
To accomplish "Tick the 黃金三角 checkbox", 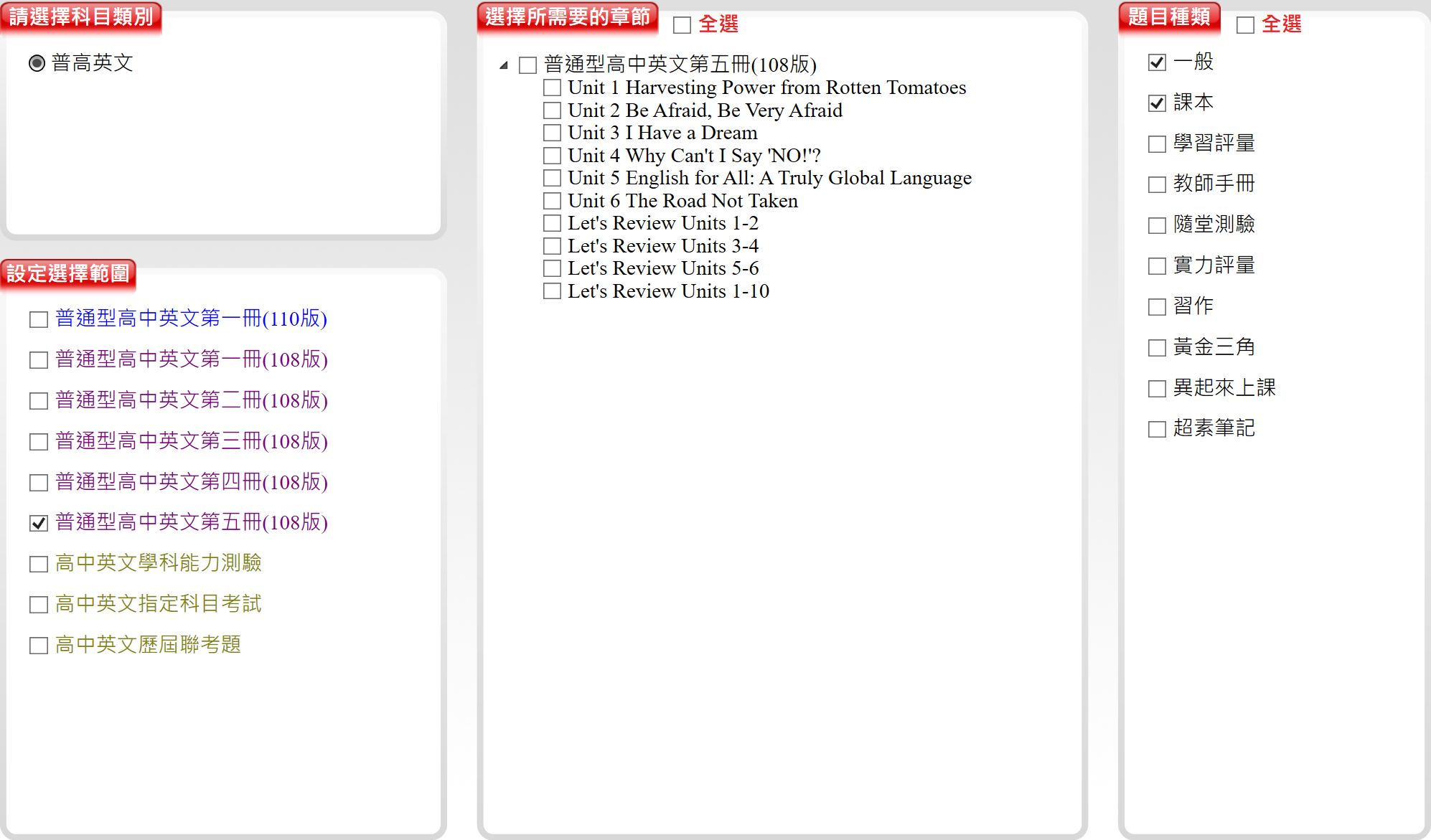I will click(x=1157, y=348).
